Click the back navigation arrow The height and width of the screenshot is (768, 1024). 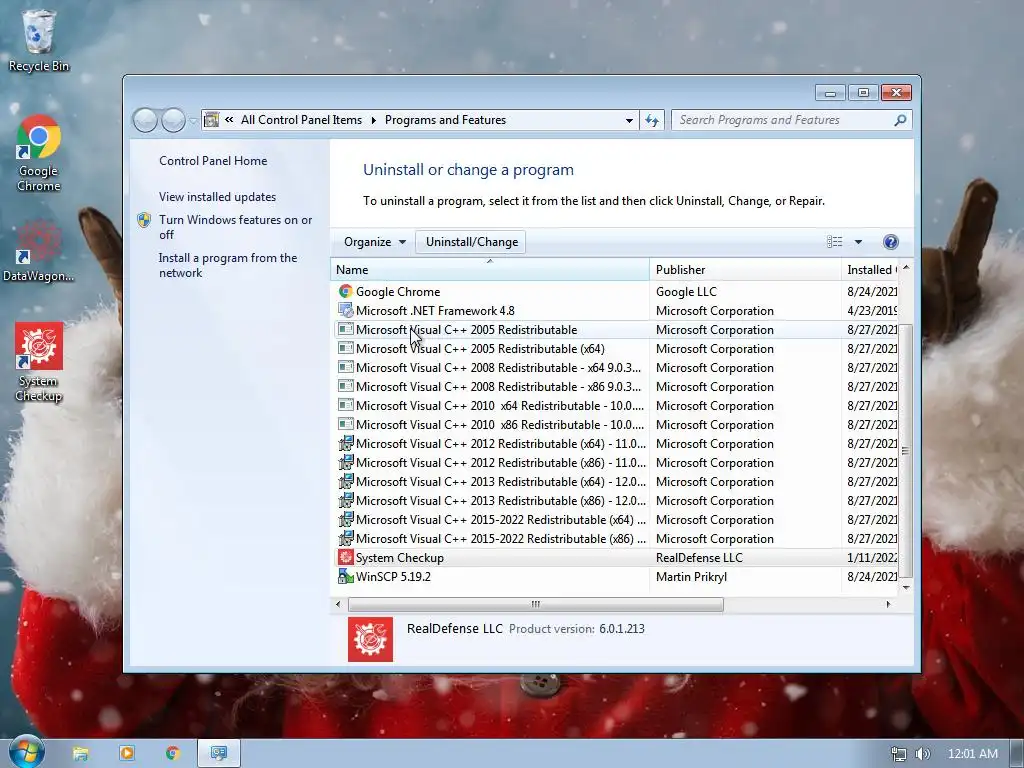pos(145,120)
